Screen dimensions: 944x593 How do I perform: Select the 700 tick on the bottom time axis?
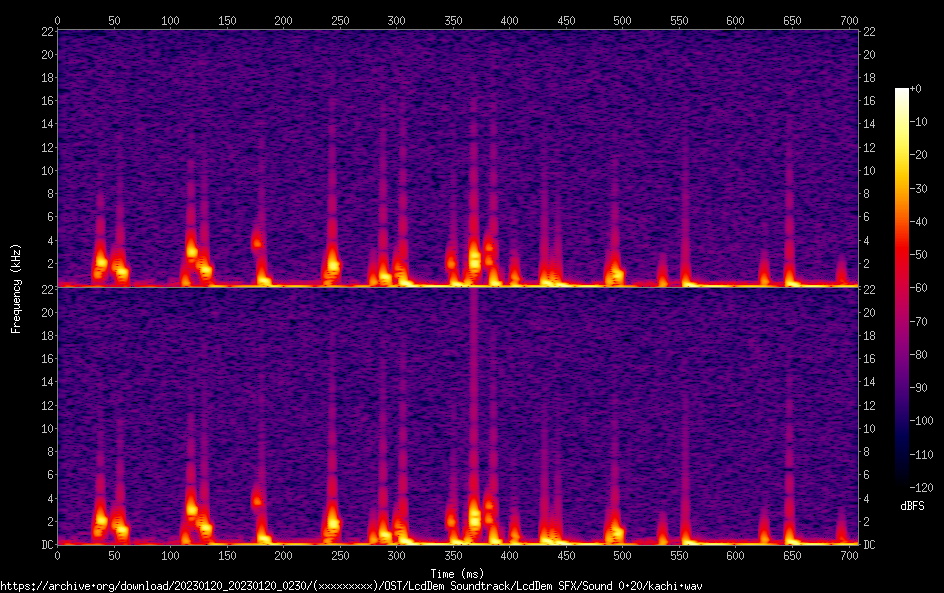(x=849, y=554)
